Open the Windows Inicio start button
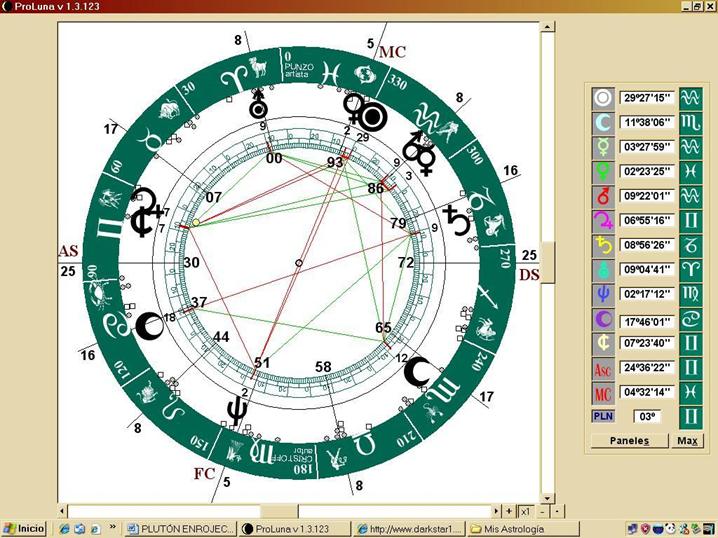Screen dimensions: 718x538 [x=25, y=528]
